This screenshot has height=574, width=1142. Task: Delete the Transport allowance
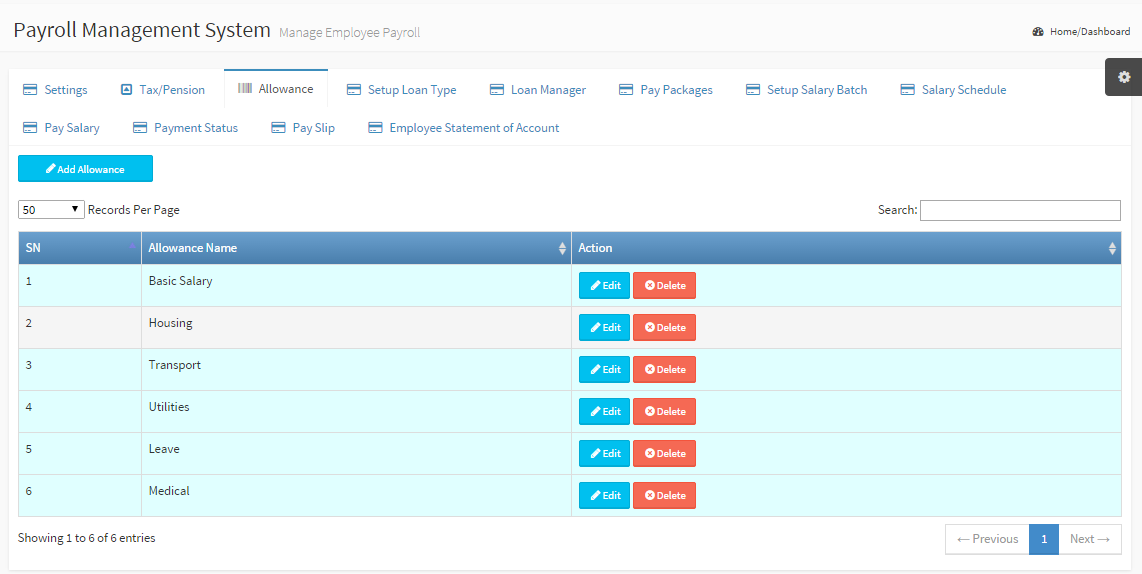click(x=664, y=370)
